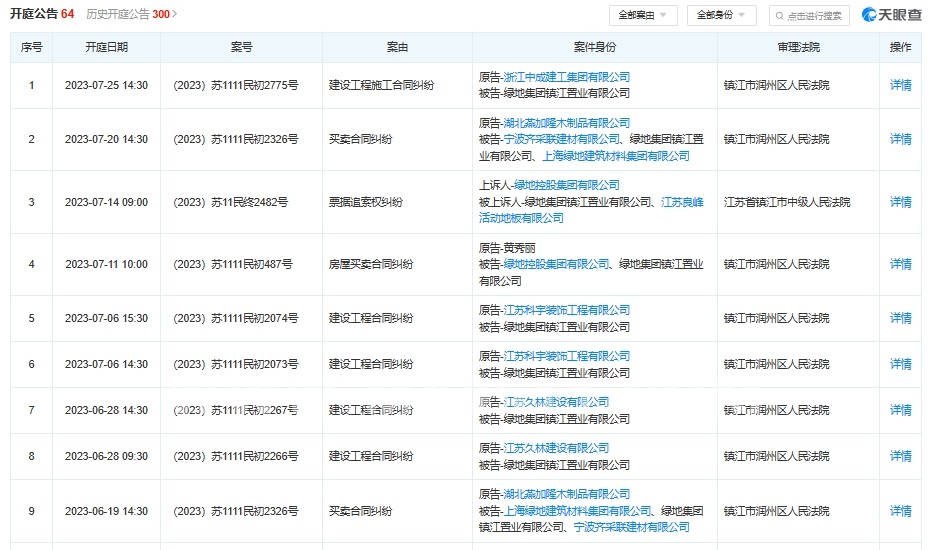The image size is (932, 550).
Task: Open 绿地控股集团有限公司 appellant link in row 3
Action: (x=566, y=186)
